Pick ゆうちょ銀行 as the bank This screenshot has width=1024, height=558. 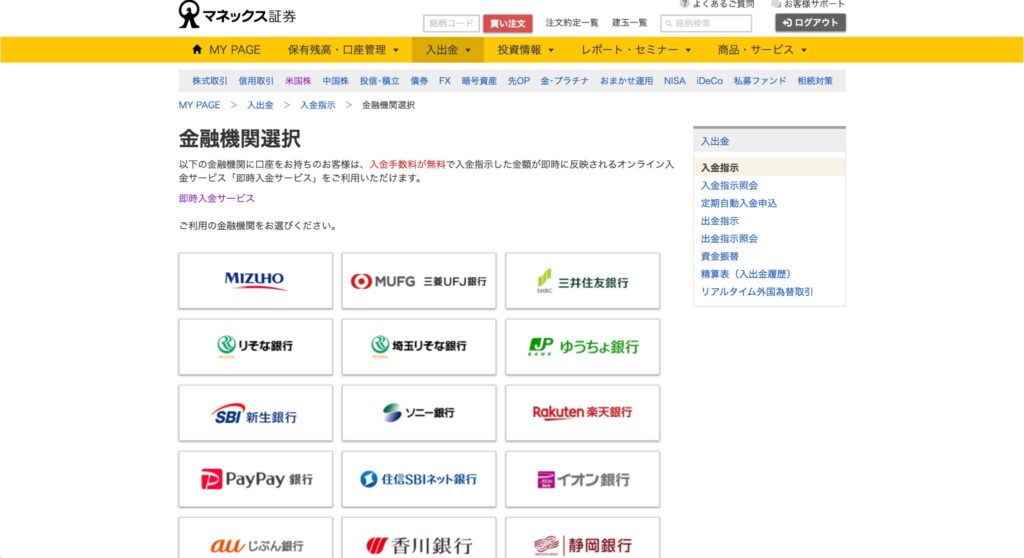pos(582,347)
